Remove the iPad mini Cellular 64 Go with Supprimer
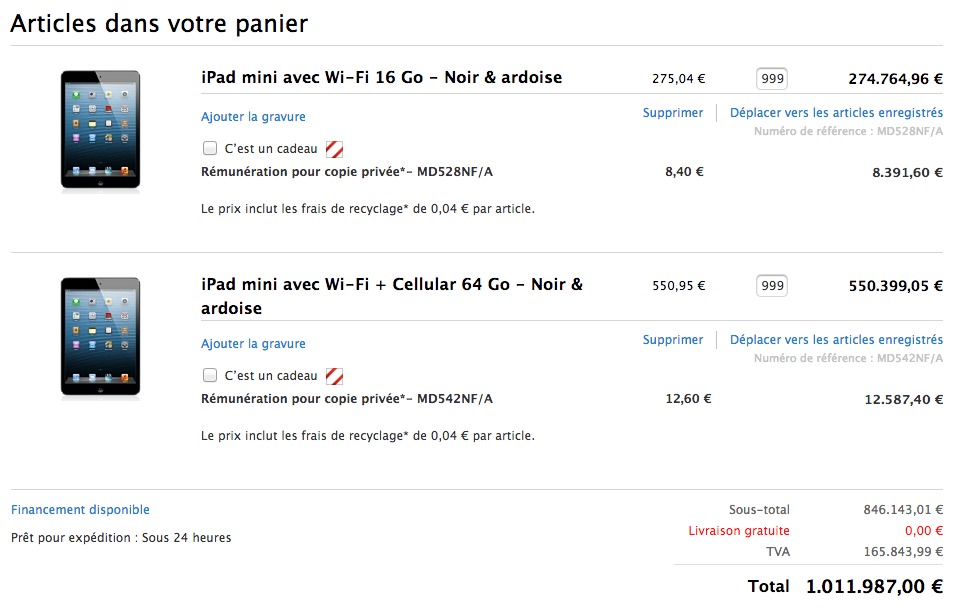This screenshot has width=960, height=613. click(x=673, y=340)
